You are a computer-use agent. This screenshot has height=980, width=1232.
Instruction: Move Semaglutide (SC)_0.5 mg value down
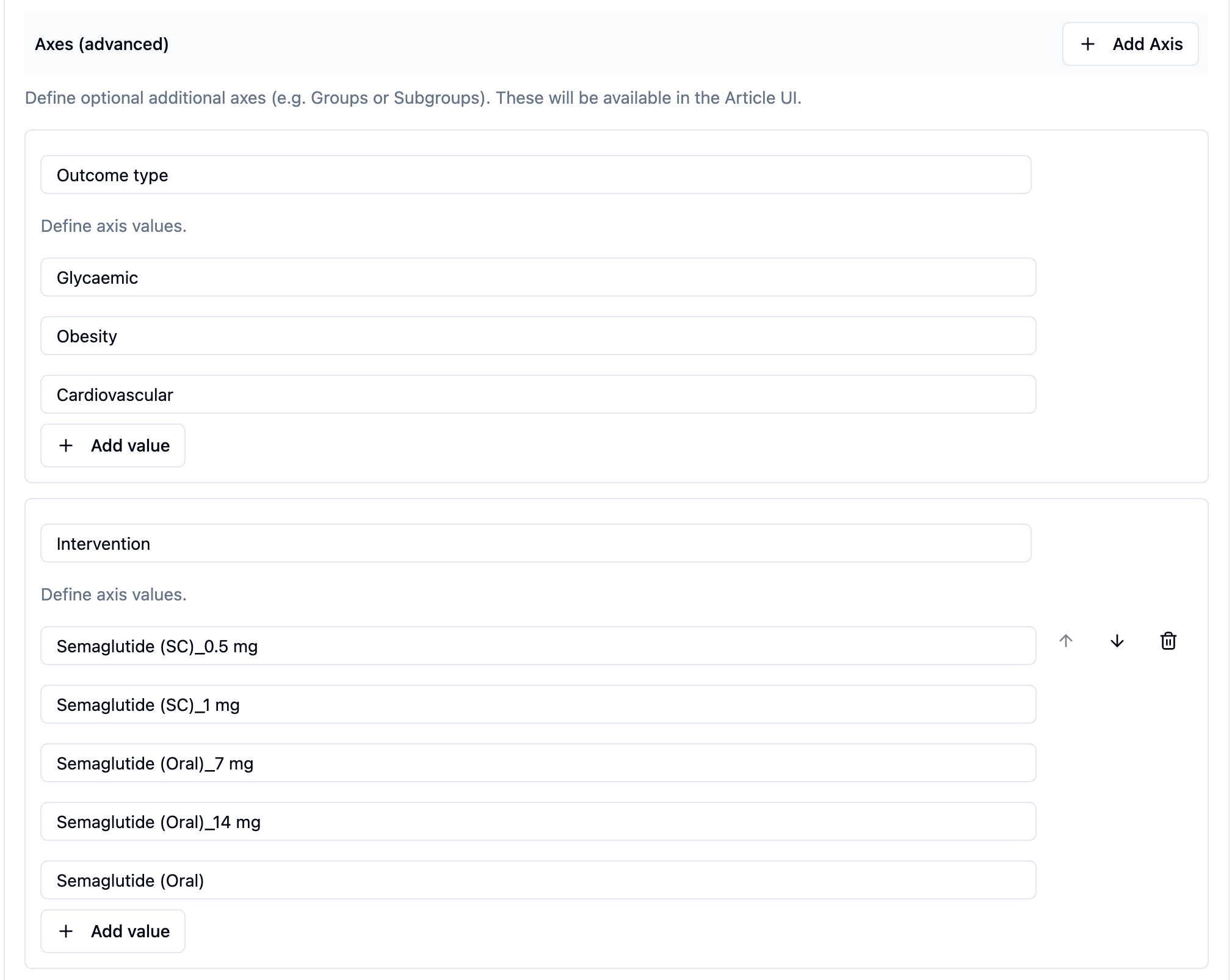1117,641
